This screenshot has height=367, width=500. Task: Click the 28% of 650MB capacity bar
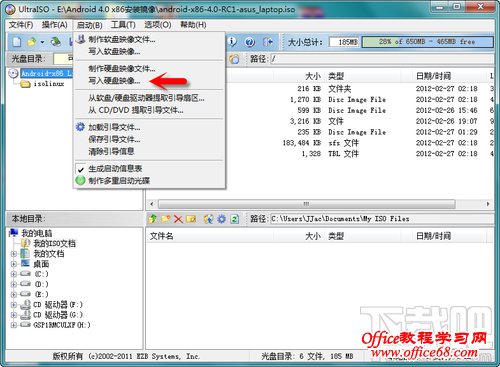pyautogui.click(x=427, y=42)
